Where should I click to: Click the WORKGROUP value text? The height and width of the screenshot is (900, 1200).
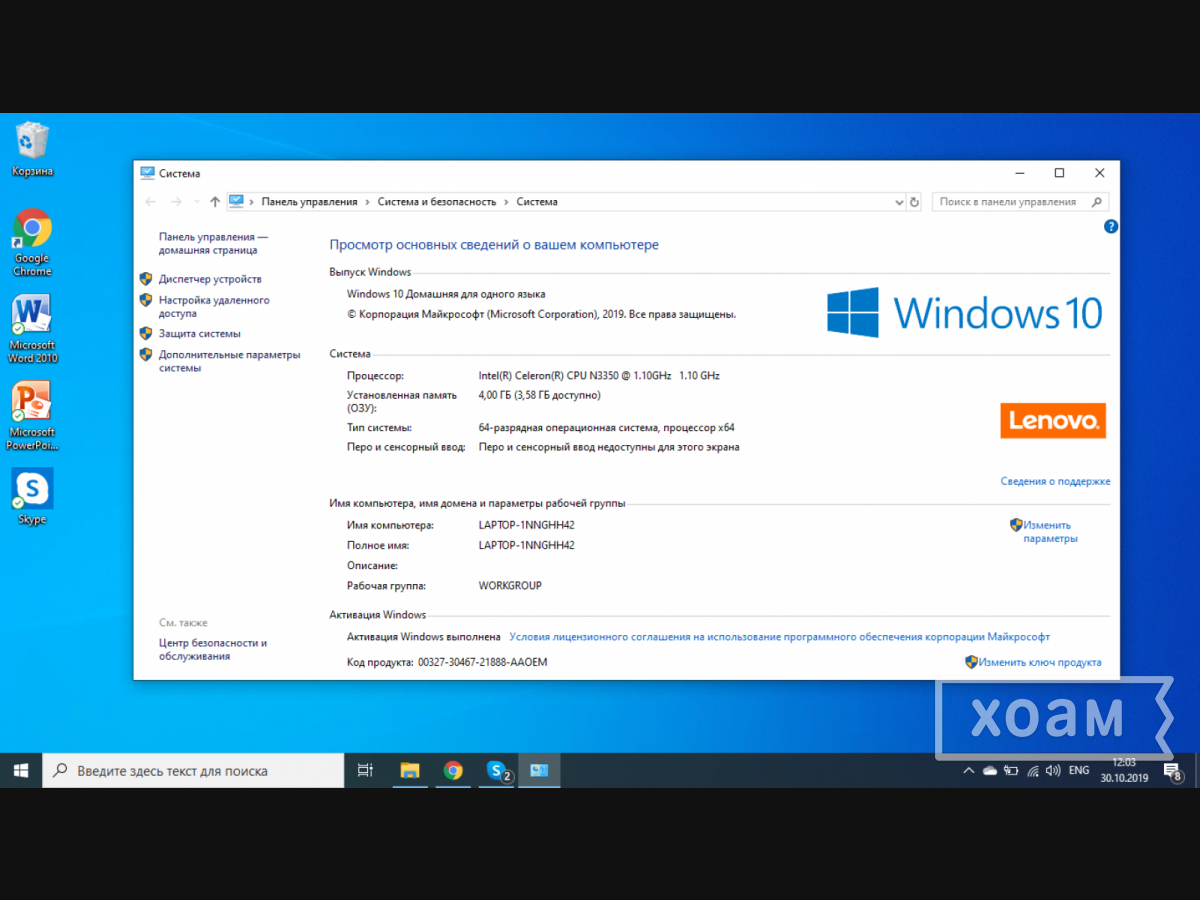tap(510, 586)
